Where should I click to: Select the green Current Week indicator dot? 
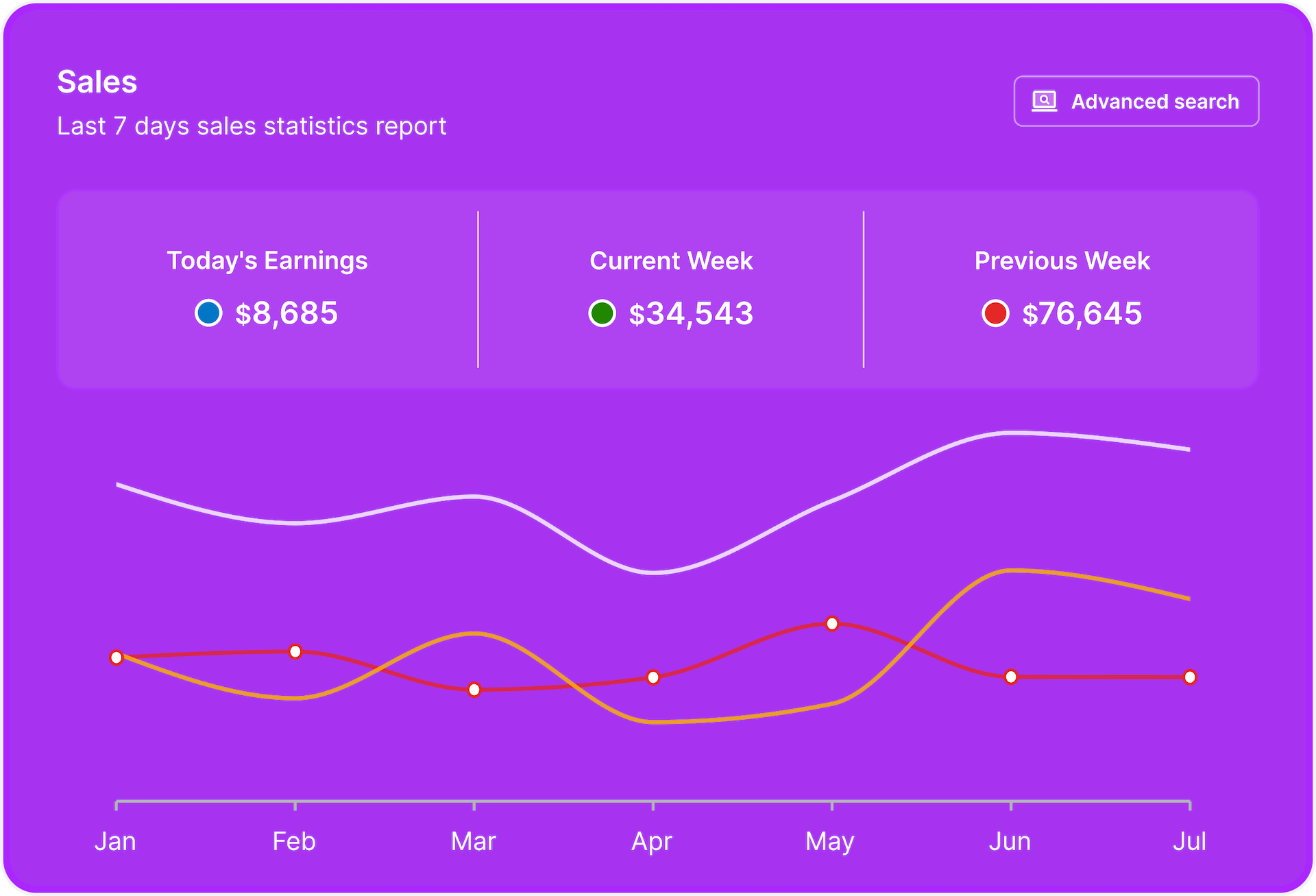point(602,313)
